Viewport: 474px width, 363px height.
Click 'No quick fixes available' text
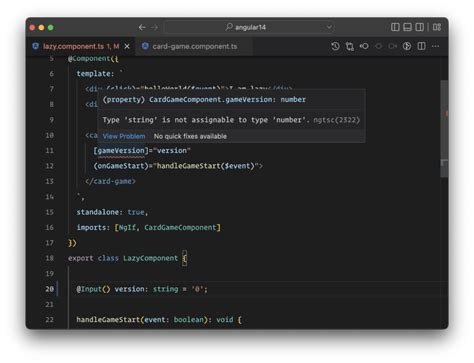[x=190, y=136]
